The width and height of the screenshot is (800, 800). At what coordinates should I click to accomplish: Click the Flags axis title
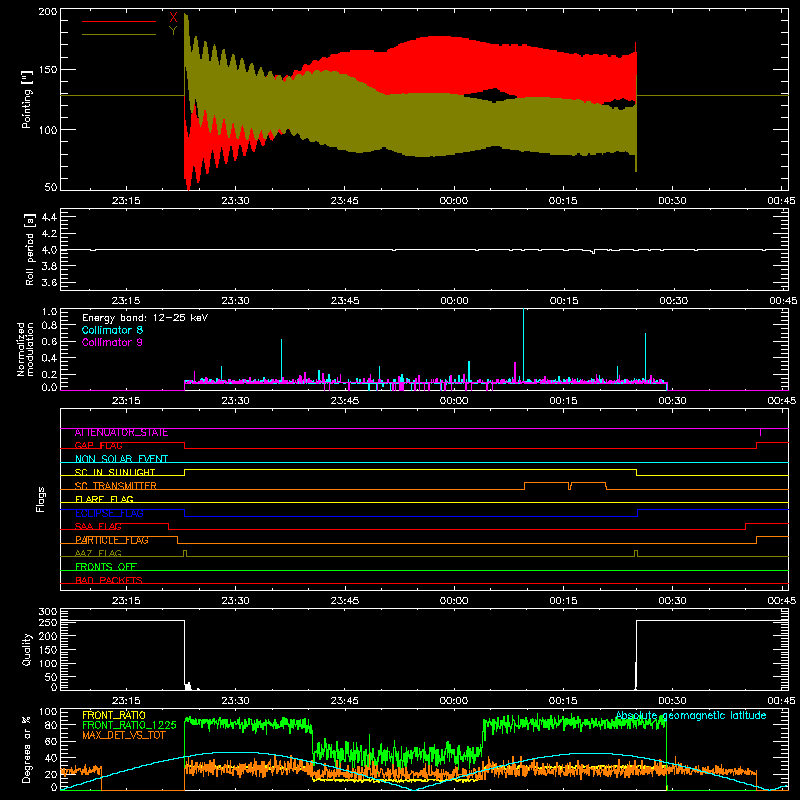(40, 499)
